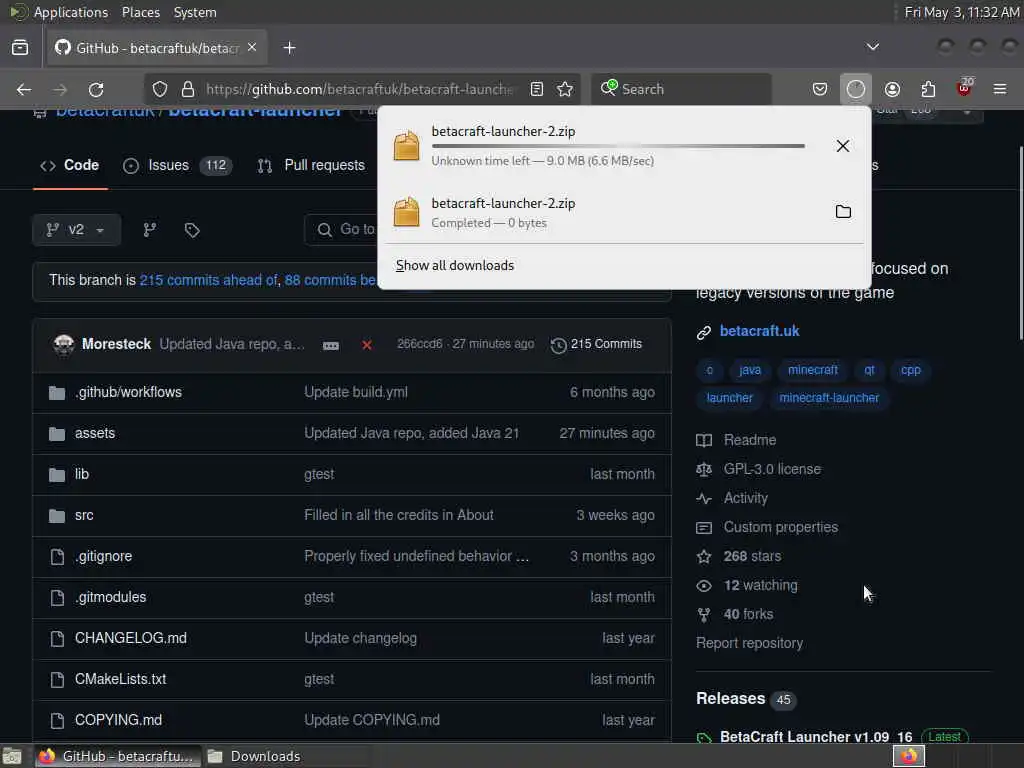Open the .gitignore file
The image size is (1024, 768).
coord(103,556)
